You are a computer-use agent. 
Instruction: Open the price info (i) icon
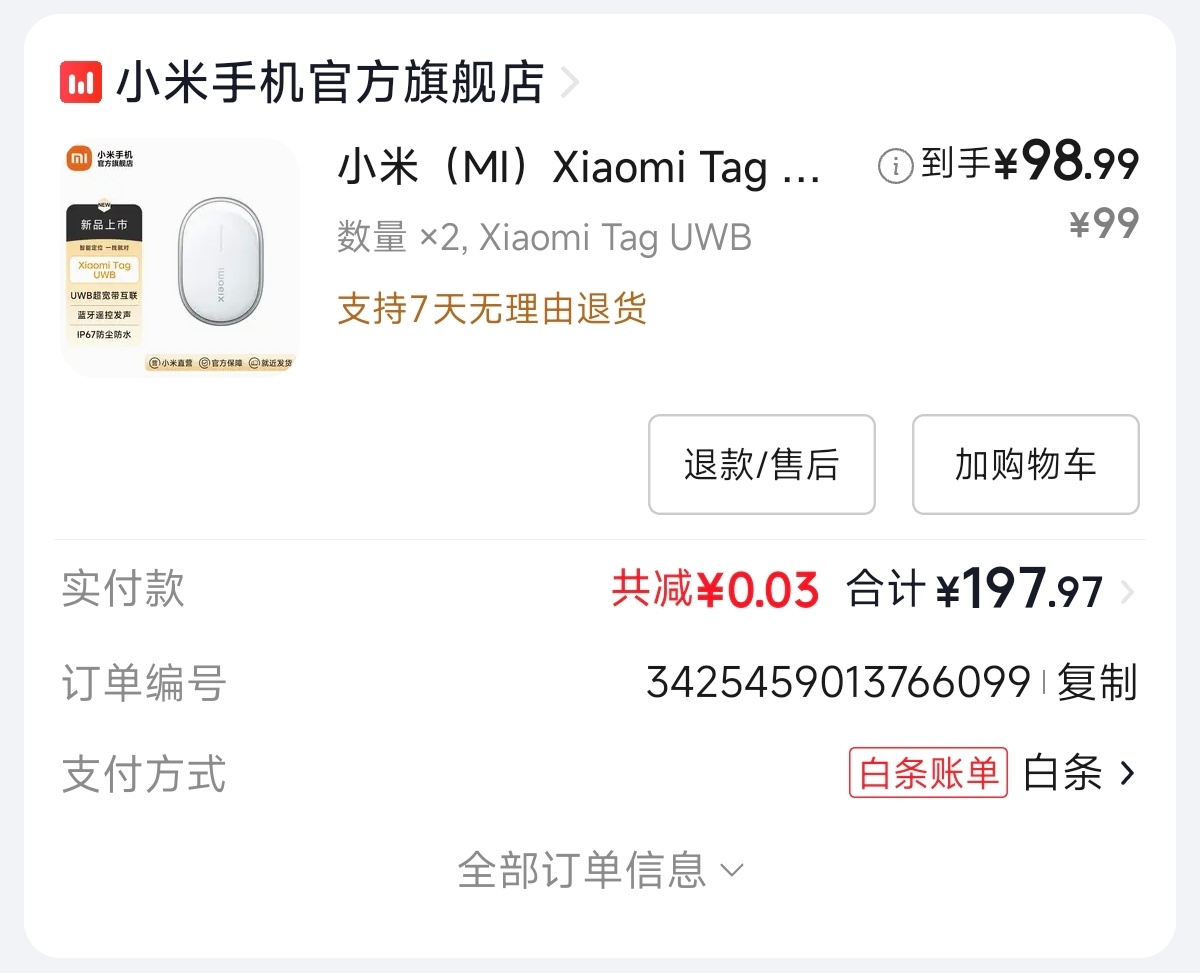click(894, 162)
